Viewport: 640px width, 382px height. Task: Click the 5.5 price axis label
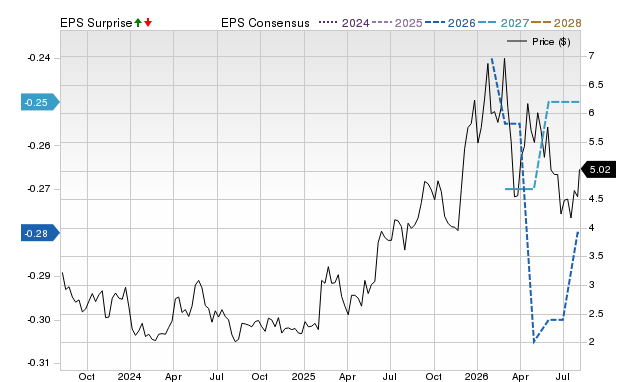click(596, 142)
